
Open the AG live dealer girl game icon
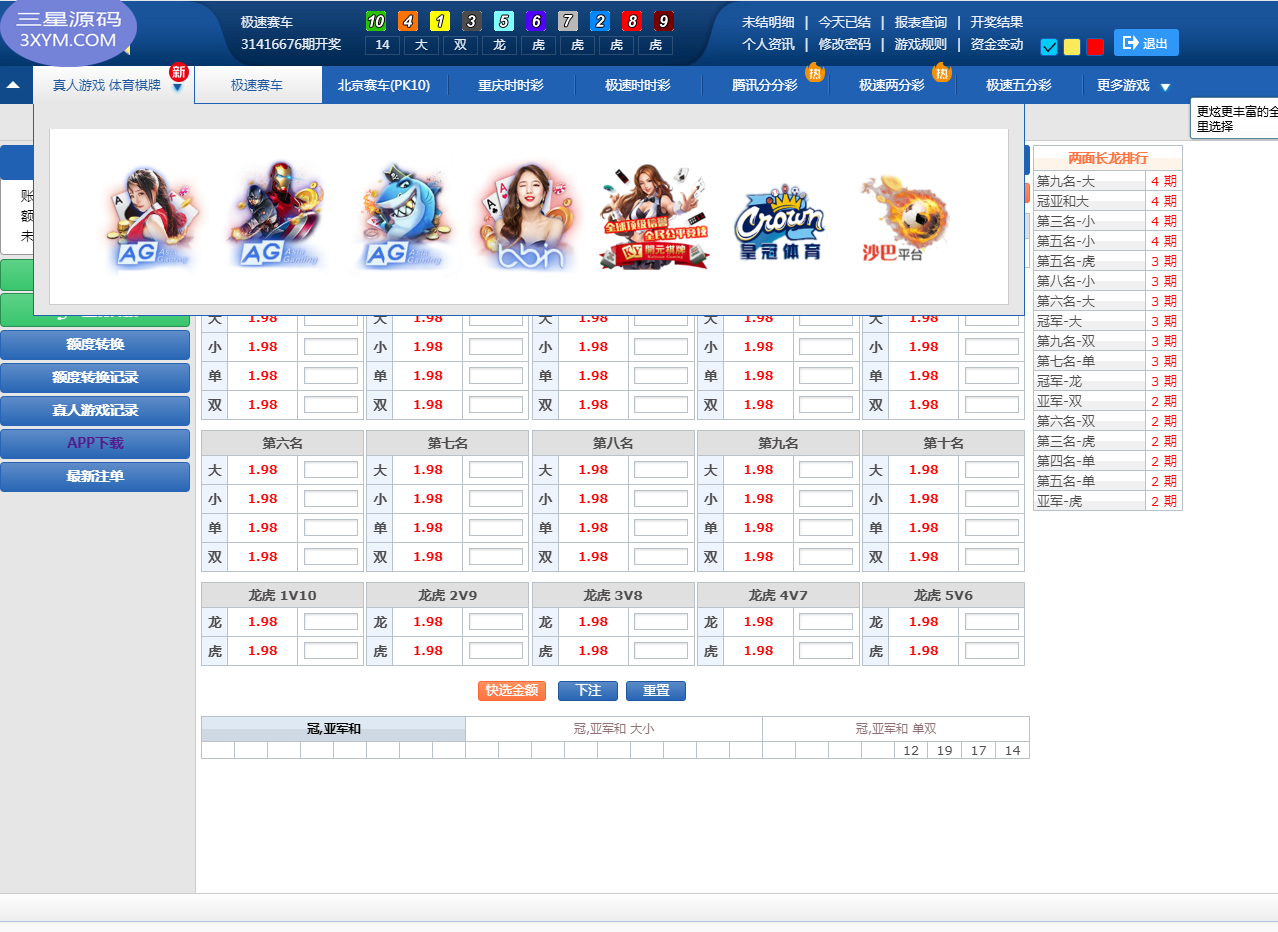tap(149, 218)
